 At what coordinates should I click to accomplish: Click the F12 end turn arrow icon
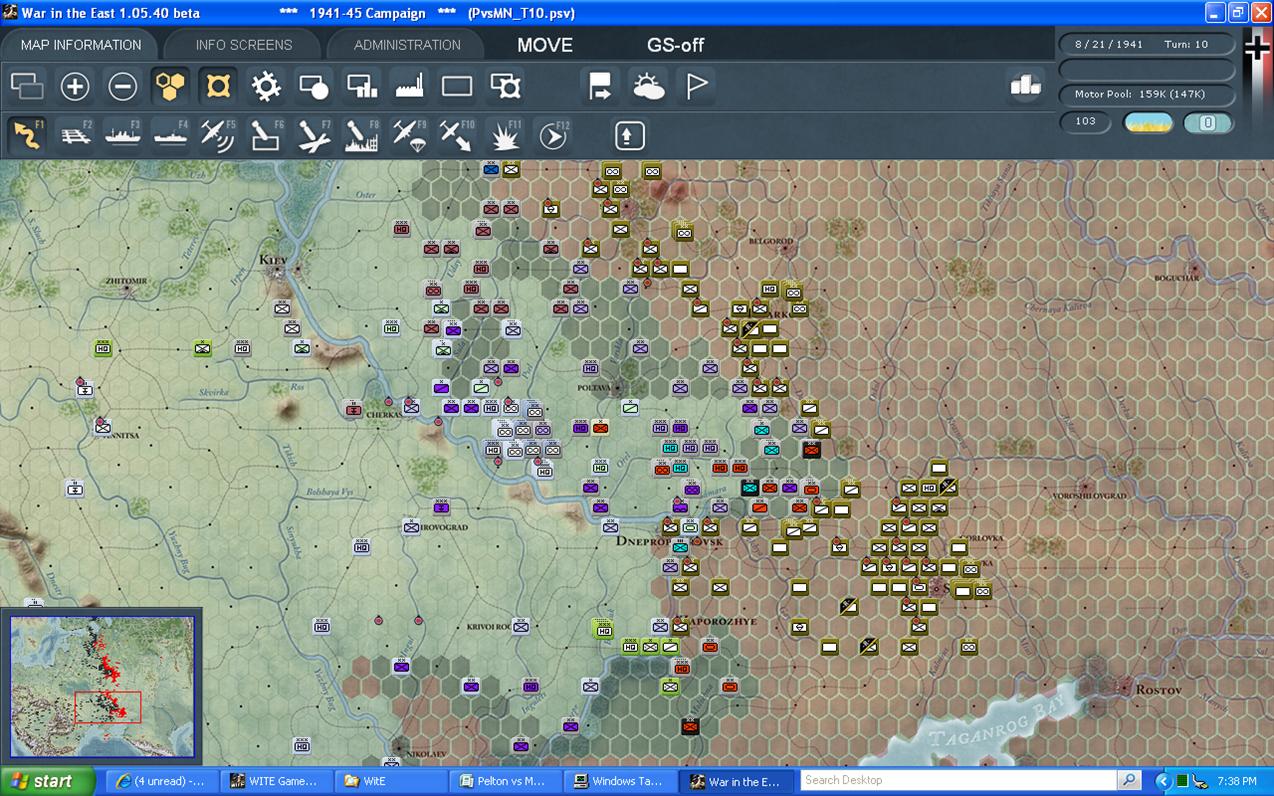pyautogui.click(x=552, y=135)
